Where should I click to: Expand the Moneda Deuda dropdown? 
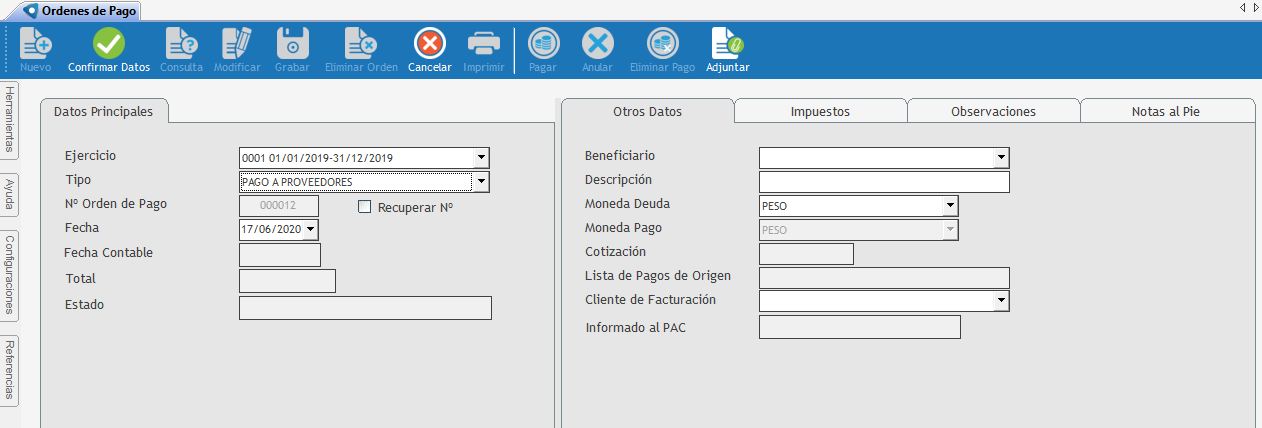[949, 206]
